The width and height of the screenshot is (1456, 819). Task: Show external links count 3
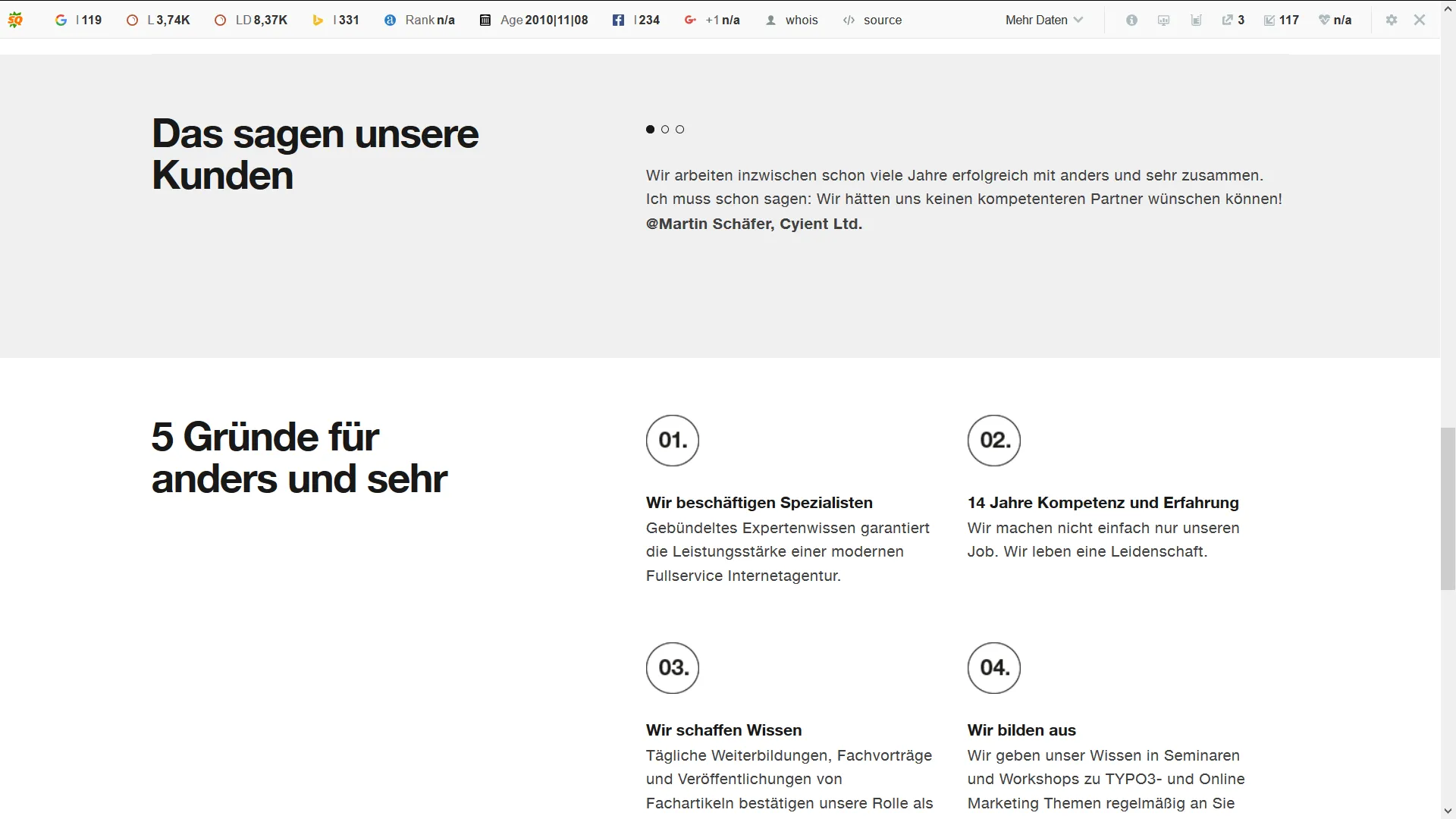[1233, 20]
